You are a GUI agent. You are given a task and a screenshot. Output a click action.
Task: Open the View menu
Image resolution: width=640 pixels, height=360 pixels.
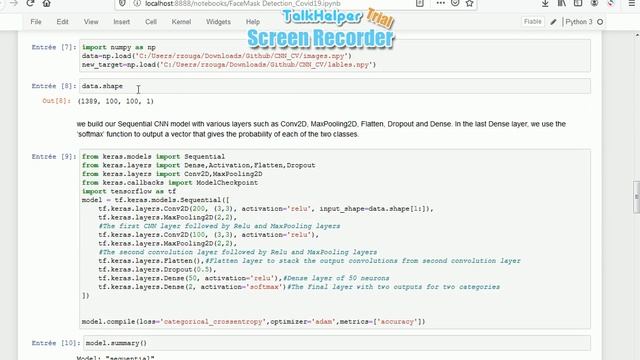pyautogui.click(x=91, y=22)
